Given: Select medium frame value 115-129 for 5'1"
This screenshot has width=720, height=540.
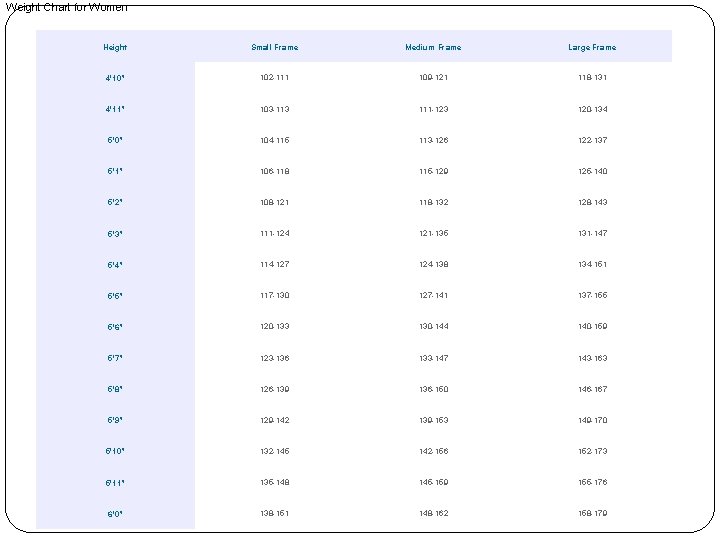Looking at the screenshot, I should click(x=433, y=171).
